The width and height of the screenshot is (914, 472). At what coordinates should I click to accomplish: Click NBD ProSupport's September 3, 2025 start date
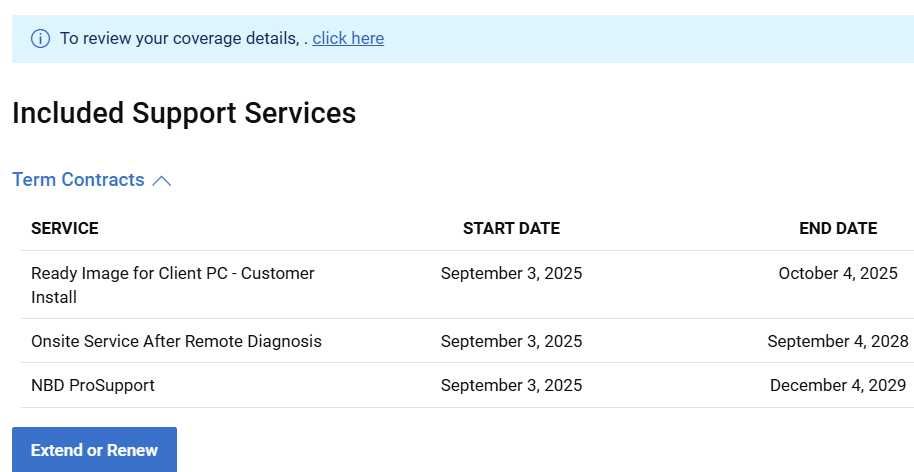(511, 385)
